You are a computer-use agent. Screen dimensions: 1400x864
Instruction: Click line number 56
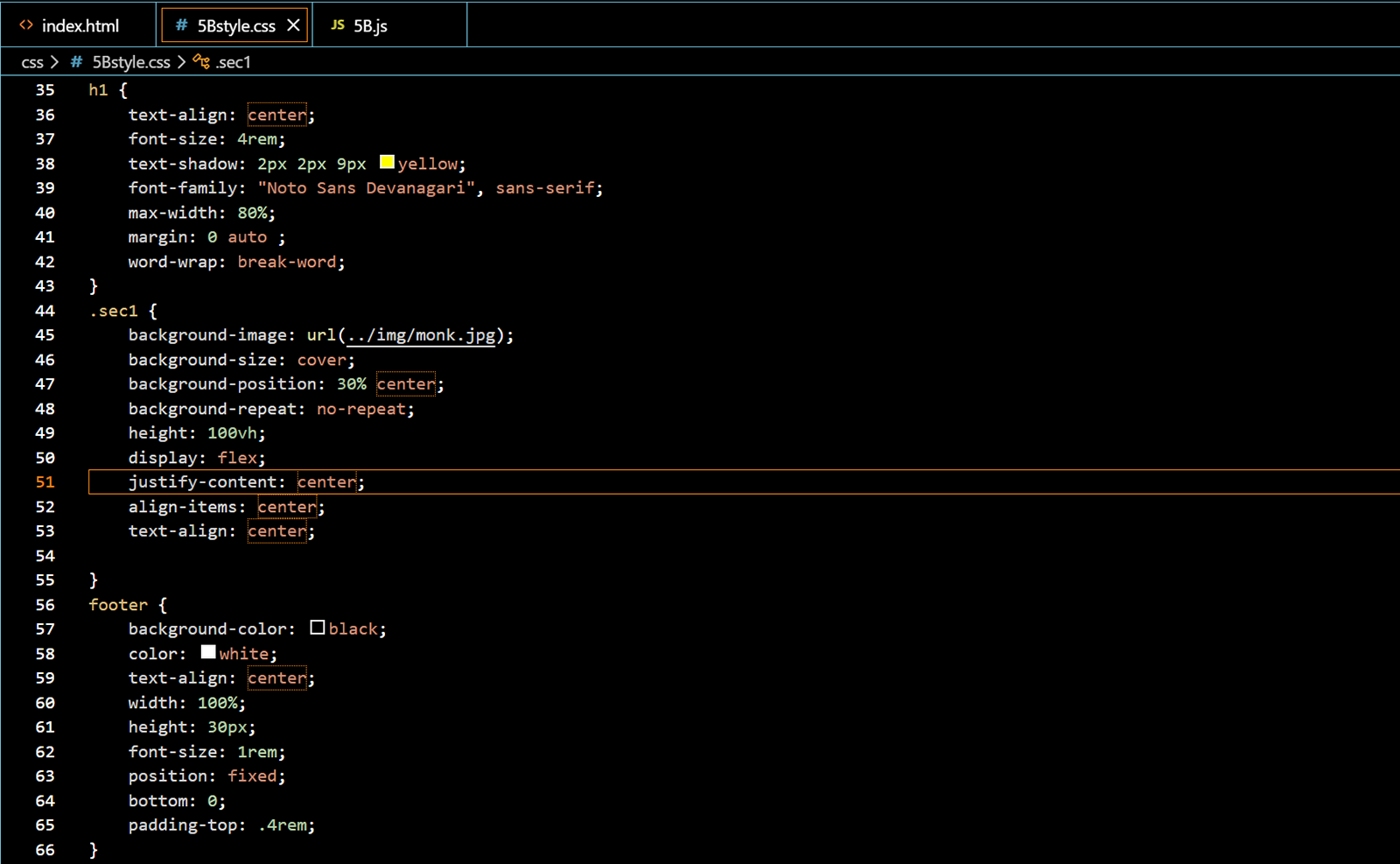click(45, 605)
